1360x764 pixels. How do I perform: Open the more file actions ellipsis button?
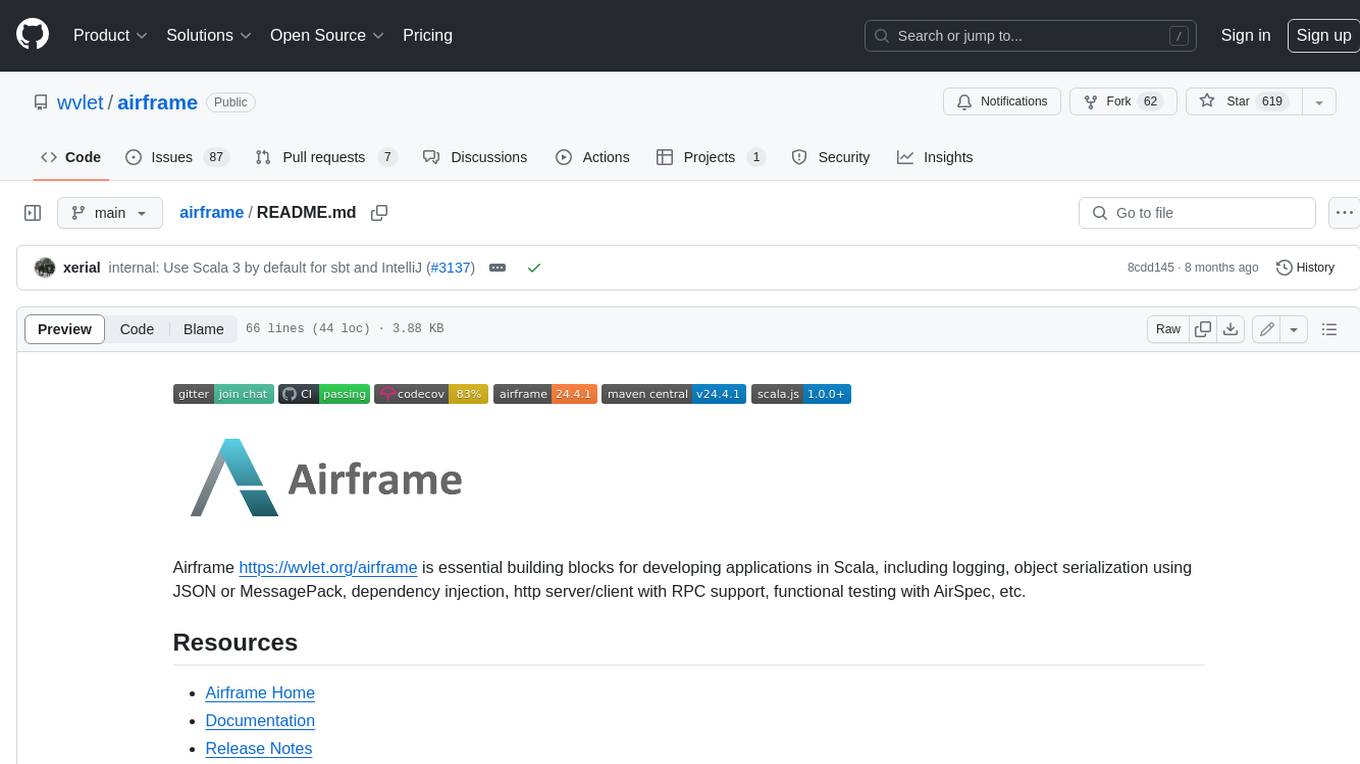(1344, 213)
